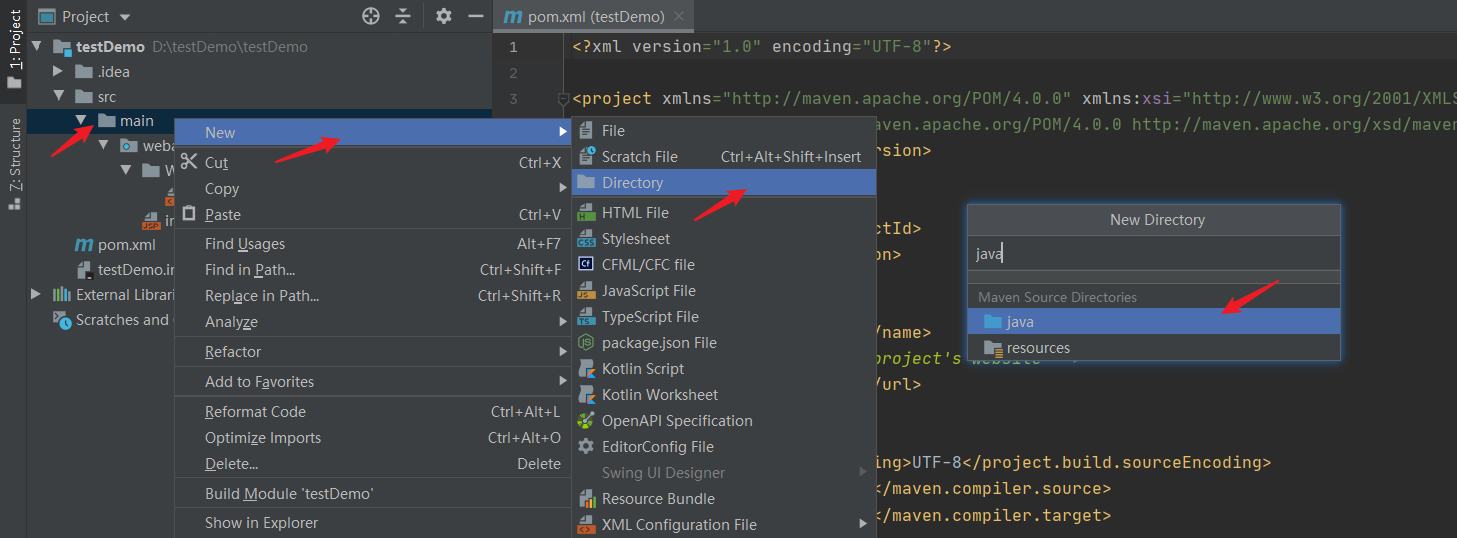Select CFML/CFC file in New submenu
This screenshot has width=1457, height=538.
tap(724, 265)
